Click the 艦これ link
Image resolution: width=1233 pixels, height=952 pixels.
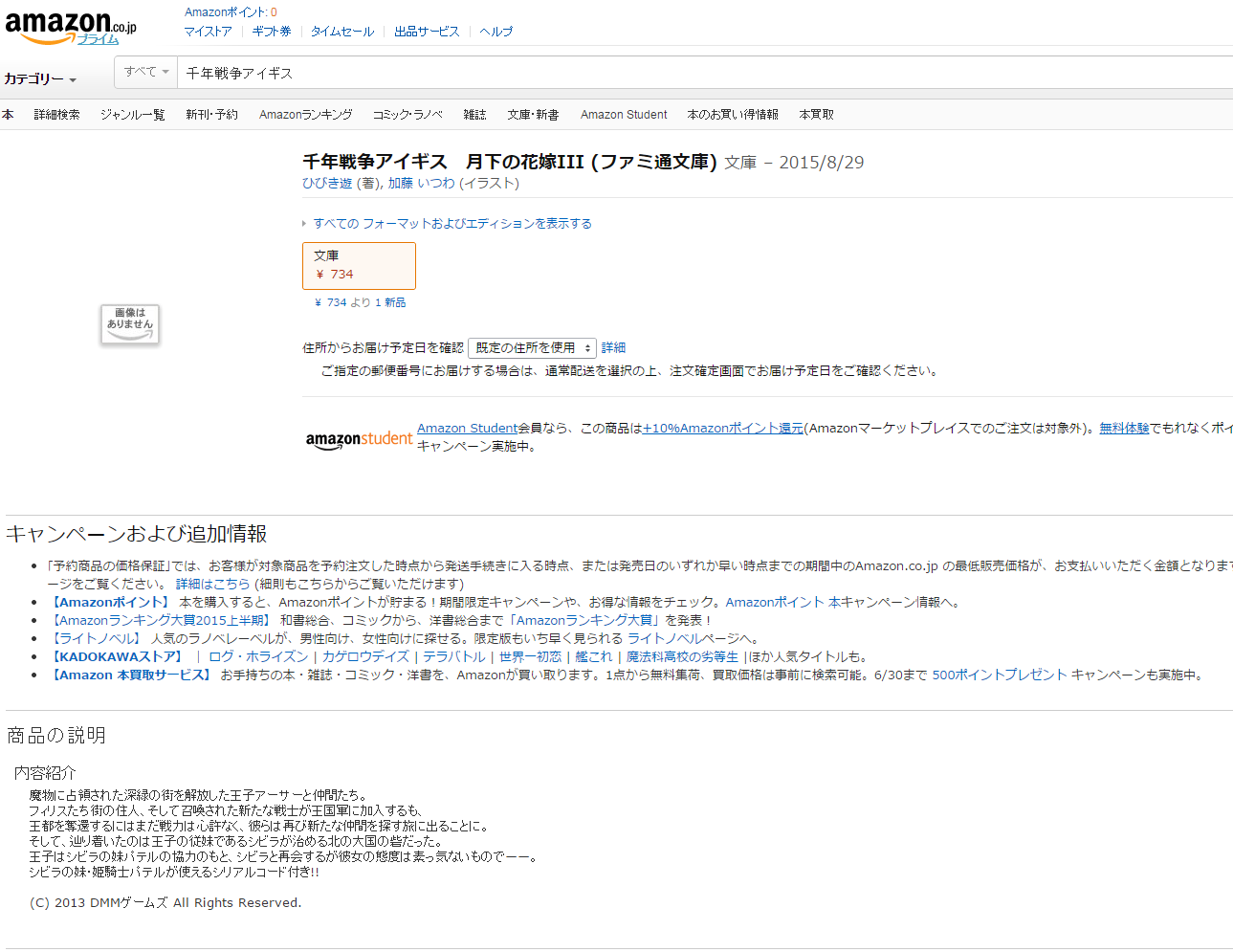pyautogui.click(x=594, y=656)
